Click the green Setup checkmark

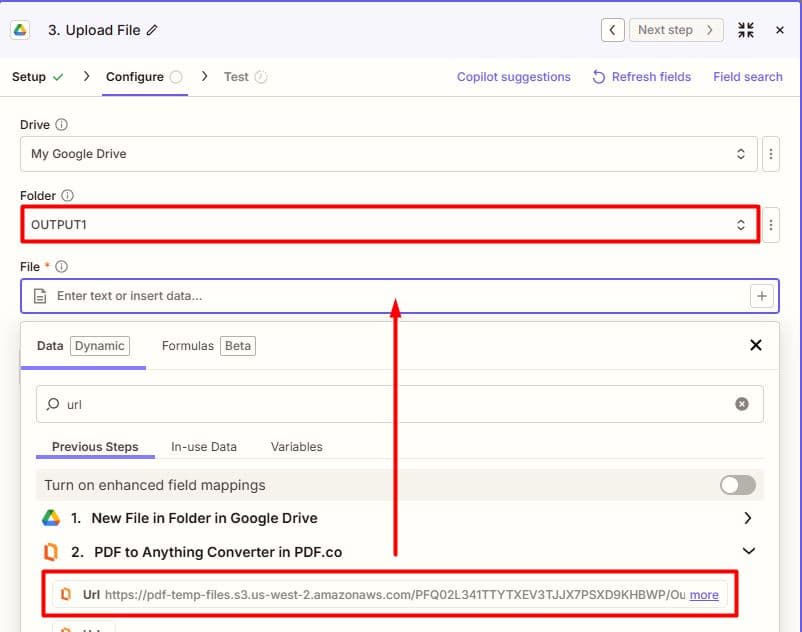pos(58,77)
